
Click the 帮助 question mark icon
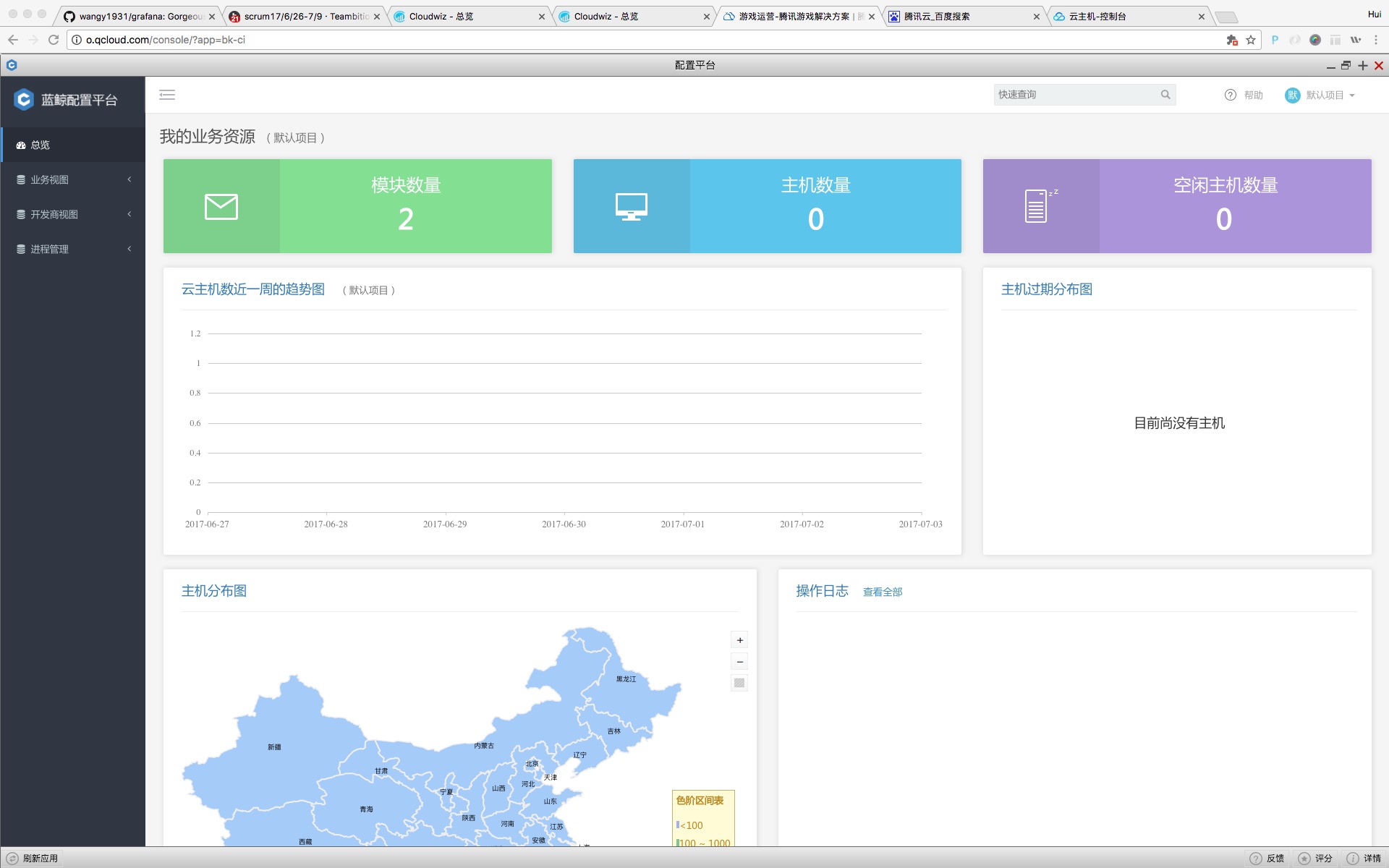[x=1230, y=95]
